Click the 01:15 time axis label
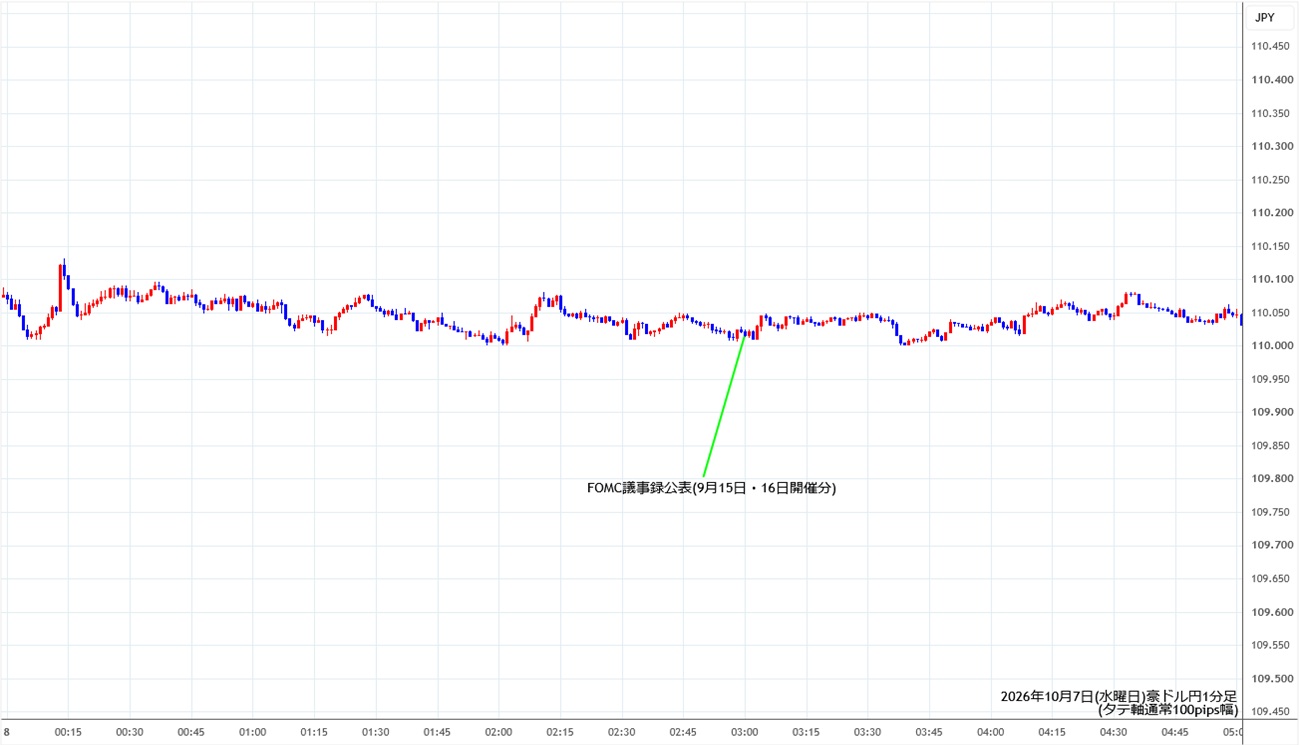The image size is (1300, 745). (x=314, y=732)
